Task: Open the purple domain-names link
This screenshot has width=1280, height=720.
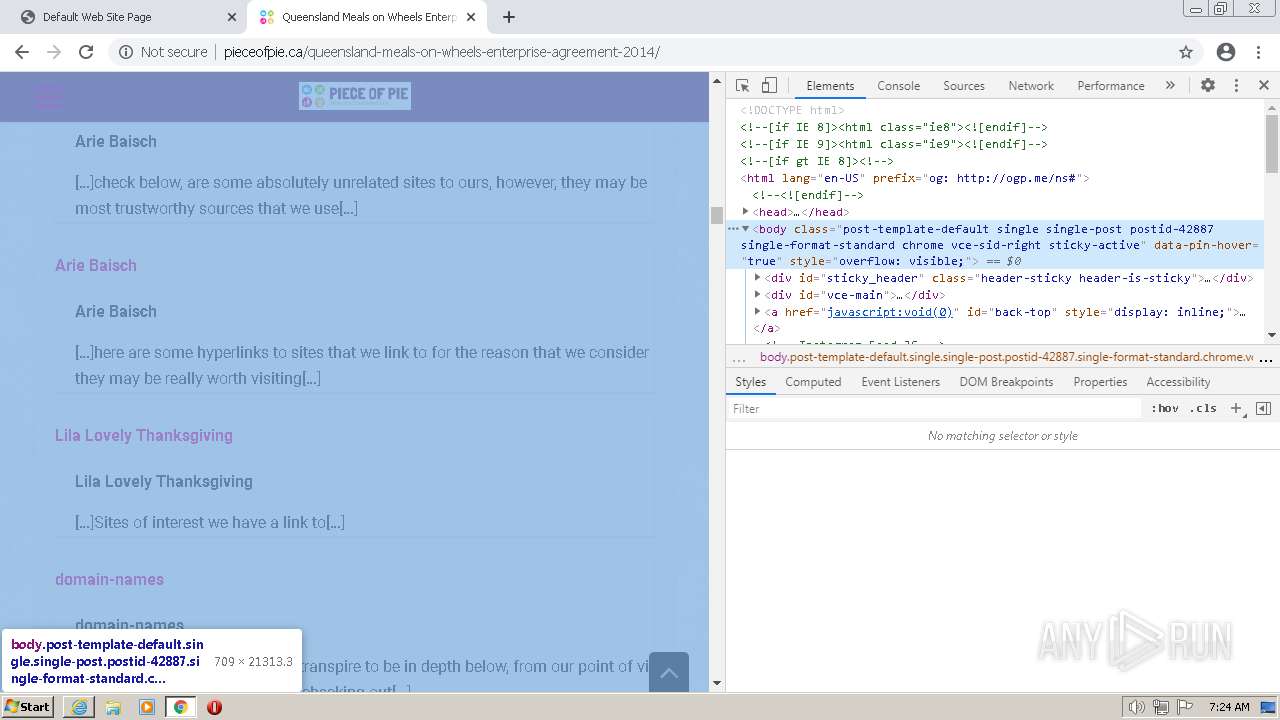Action: point(109,579)
